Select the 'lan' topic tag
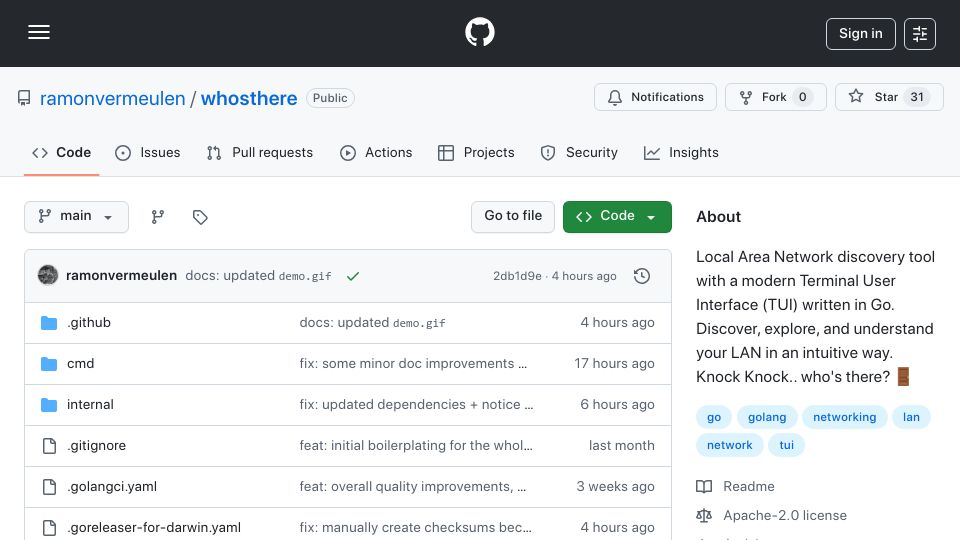The width and height of the screenshot is (960, 540). [x=911, y=417]
